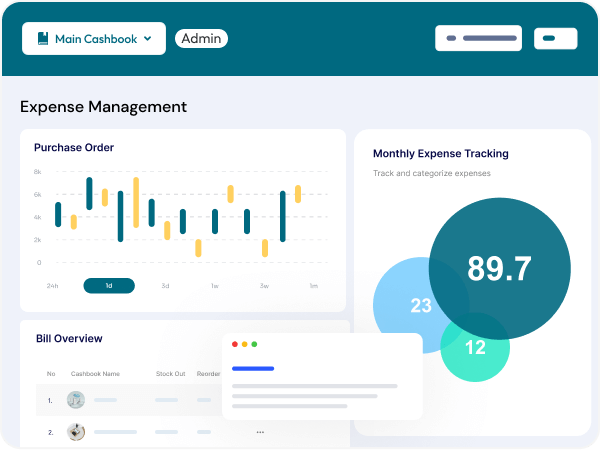Click the red dot on popup window
The height and width of the screenshot is (450, 600).
[235, 344]
